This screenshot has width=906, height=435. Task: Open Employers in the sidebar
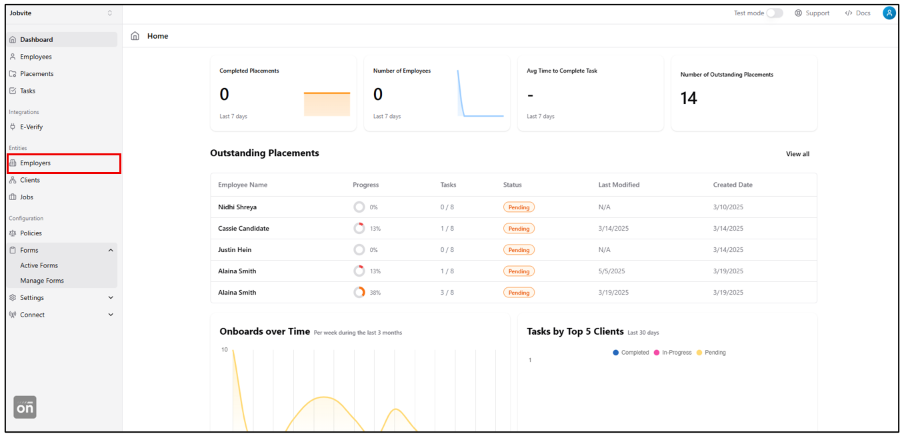(x=36, y=163)
